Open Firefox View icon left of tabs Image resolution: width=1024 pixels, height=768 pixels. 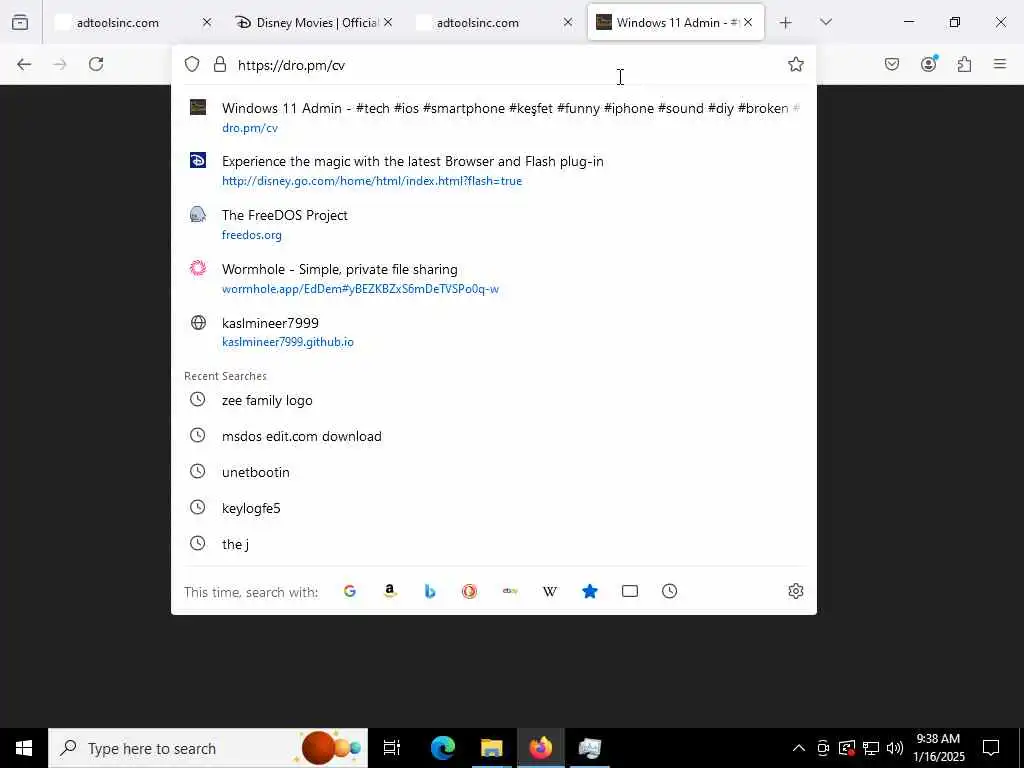20,22
